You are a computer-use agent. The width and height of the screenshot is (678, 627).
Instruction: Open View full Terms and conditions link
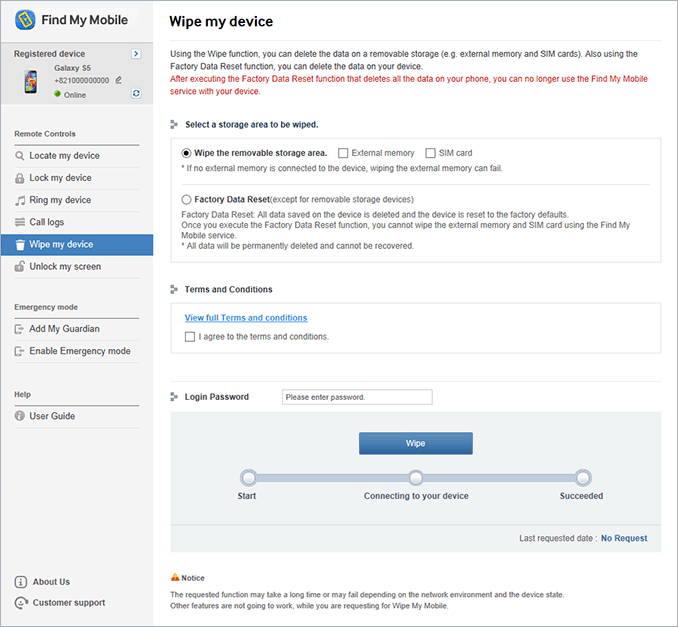(x=245, y=318)
